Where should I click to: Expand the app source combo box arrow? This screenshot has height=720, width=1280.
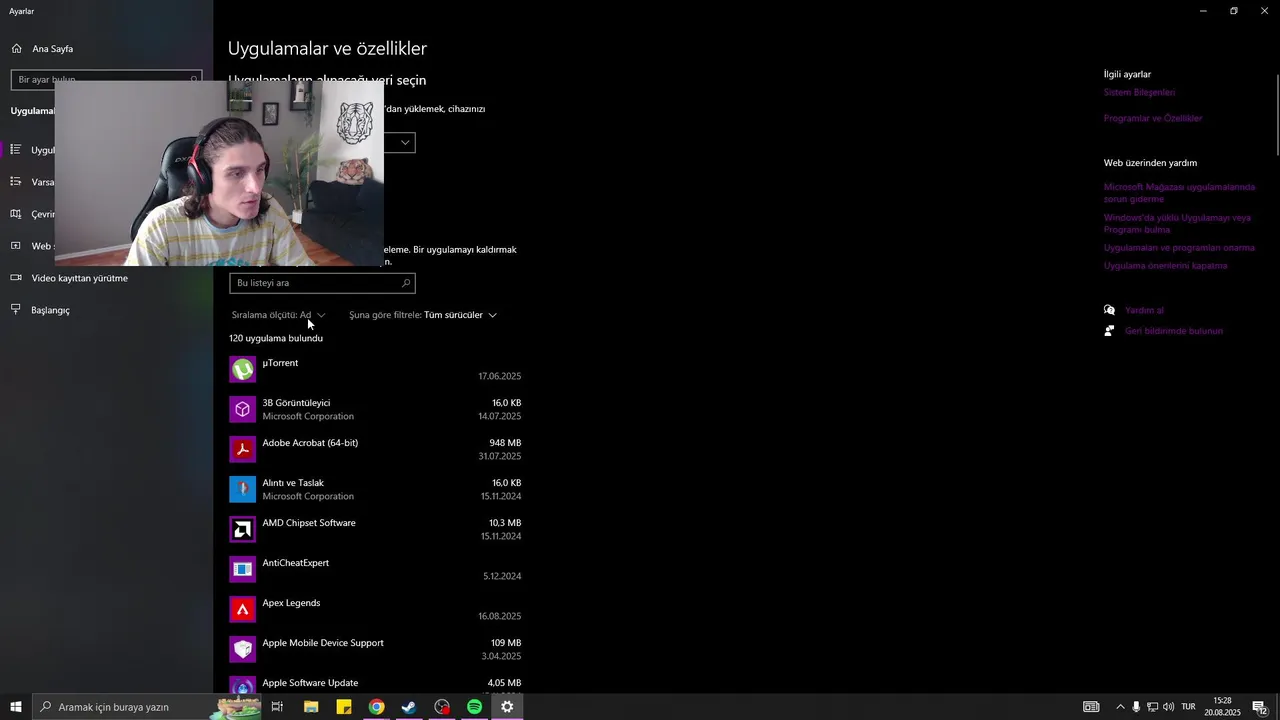click(x=405, y=143)
